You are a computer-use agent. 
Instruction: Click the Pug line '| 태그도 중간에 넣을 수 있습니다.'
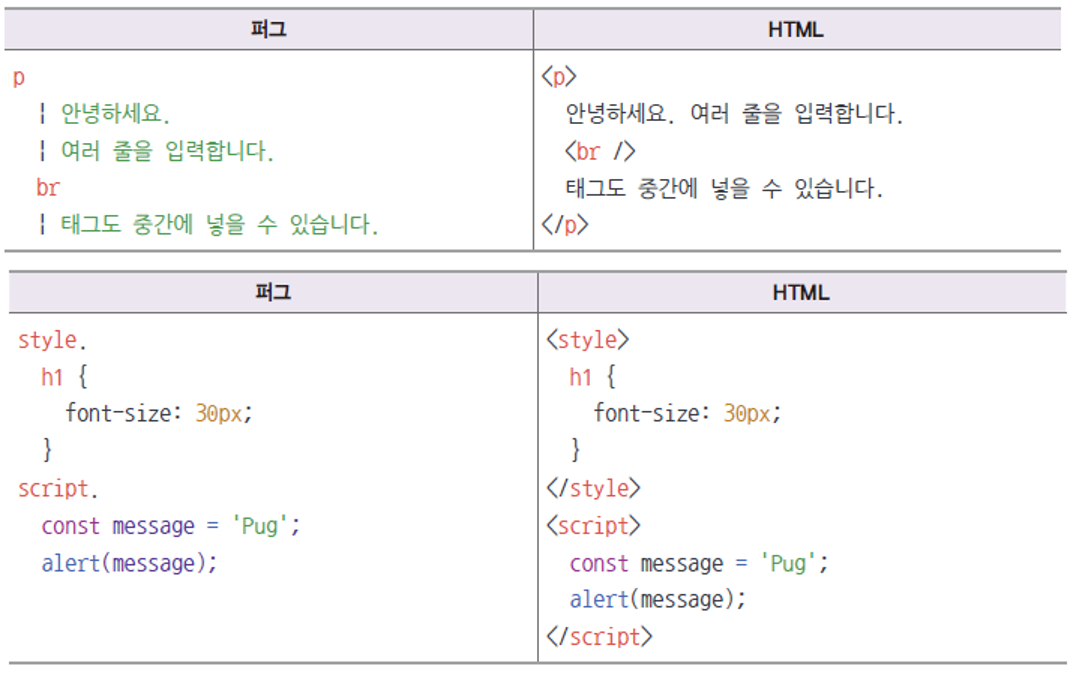click(x=209, y=224)
